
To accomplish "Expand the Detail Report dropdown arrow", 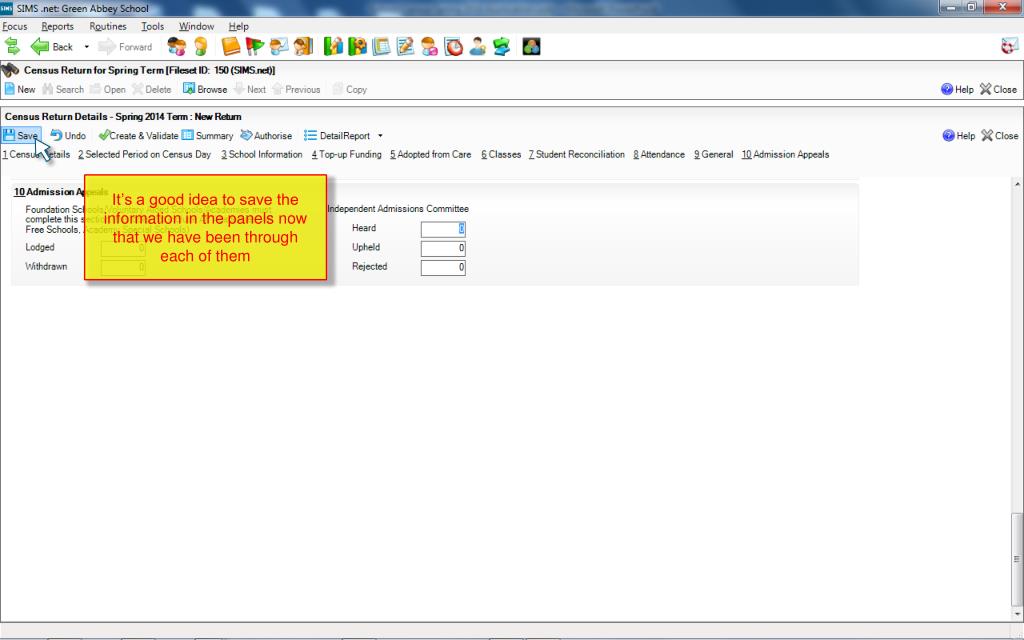I will (x=380, y=136).
